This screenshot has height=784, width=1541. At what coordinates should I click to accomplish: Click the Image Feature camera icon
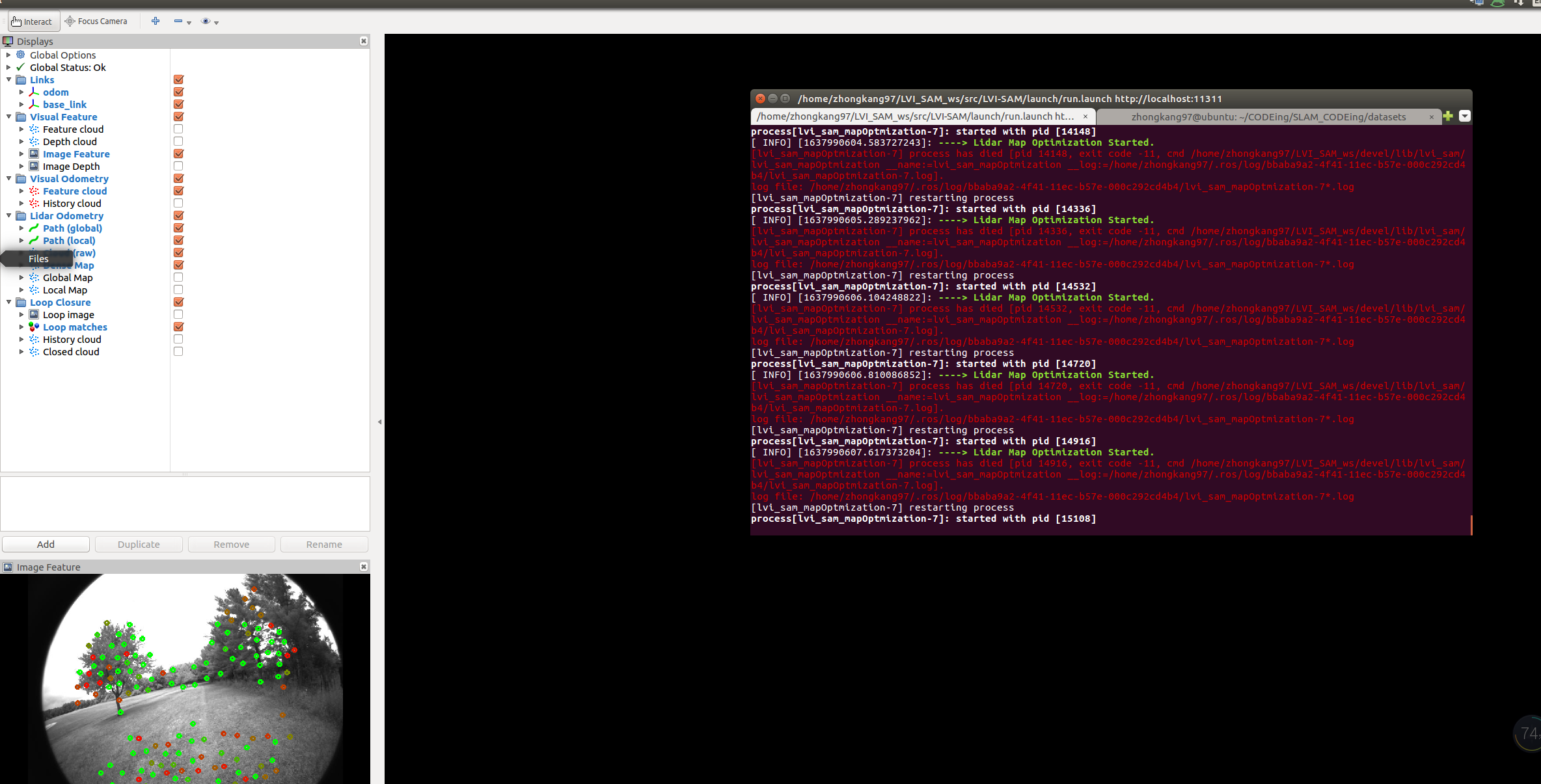(34, 154)
